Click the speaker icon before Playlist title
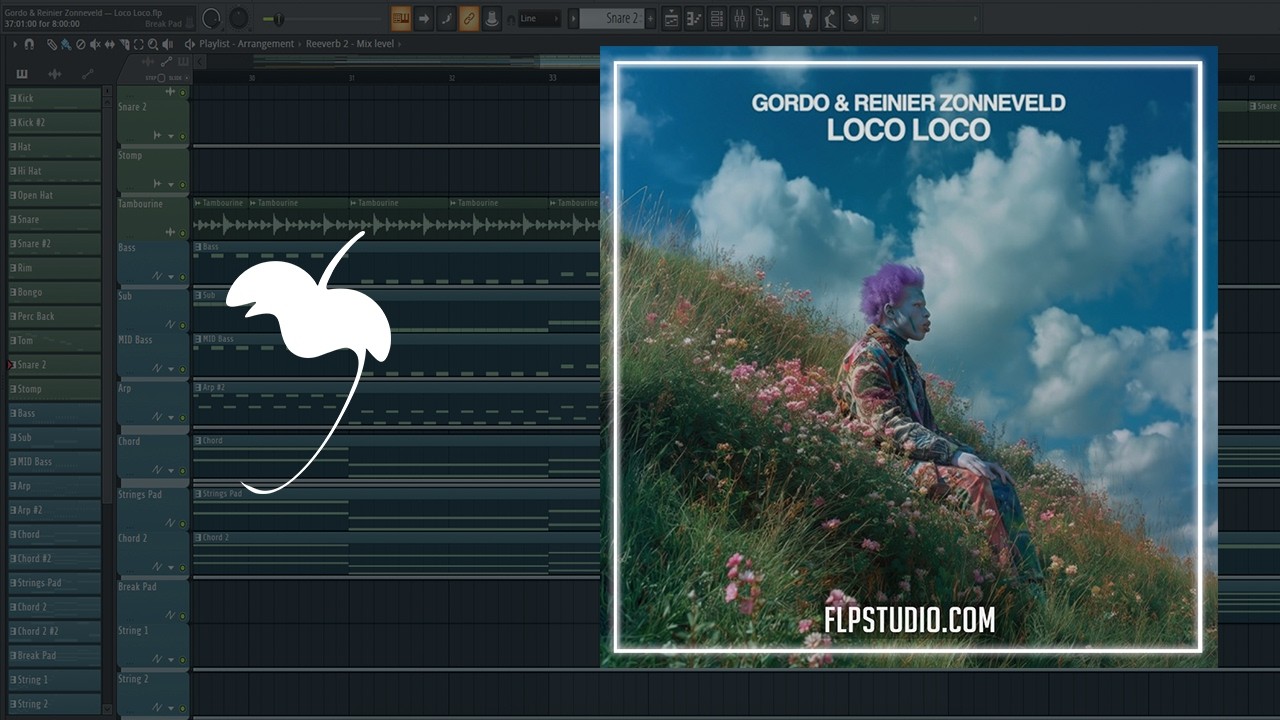Image resolution: width=1280 pixels, height=720 pixels. pos(189,44)
